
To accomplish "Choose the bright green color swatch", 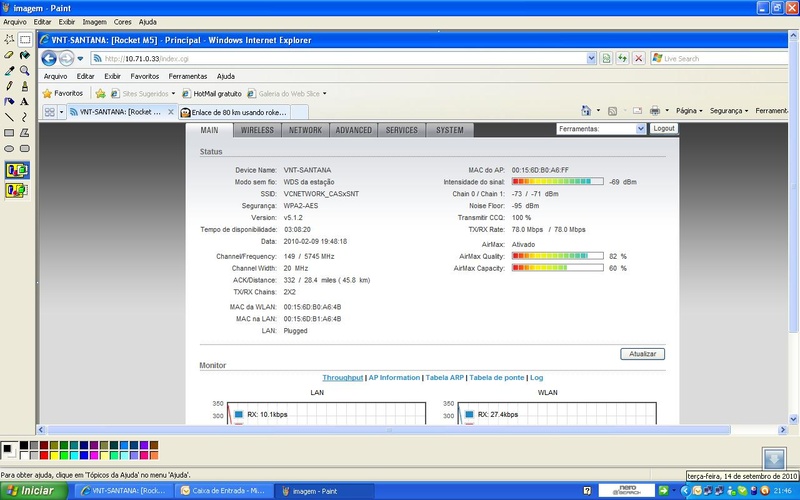I will click(64, 455).
